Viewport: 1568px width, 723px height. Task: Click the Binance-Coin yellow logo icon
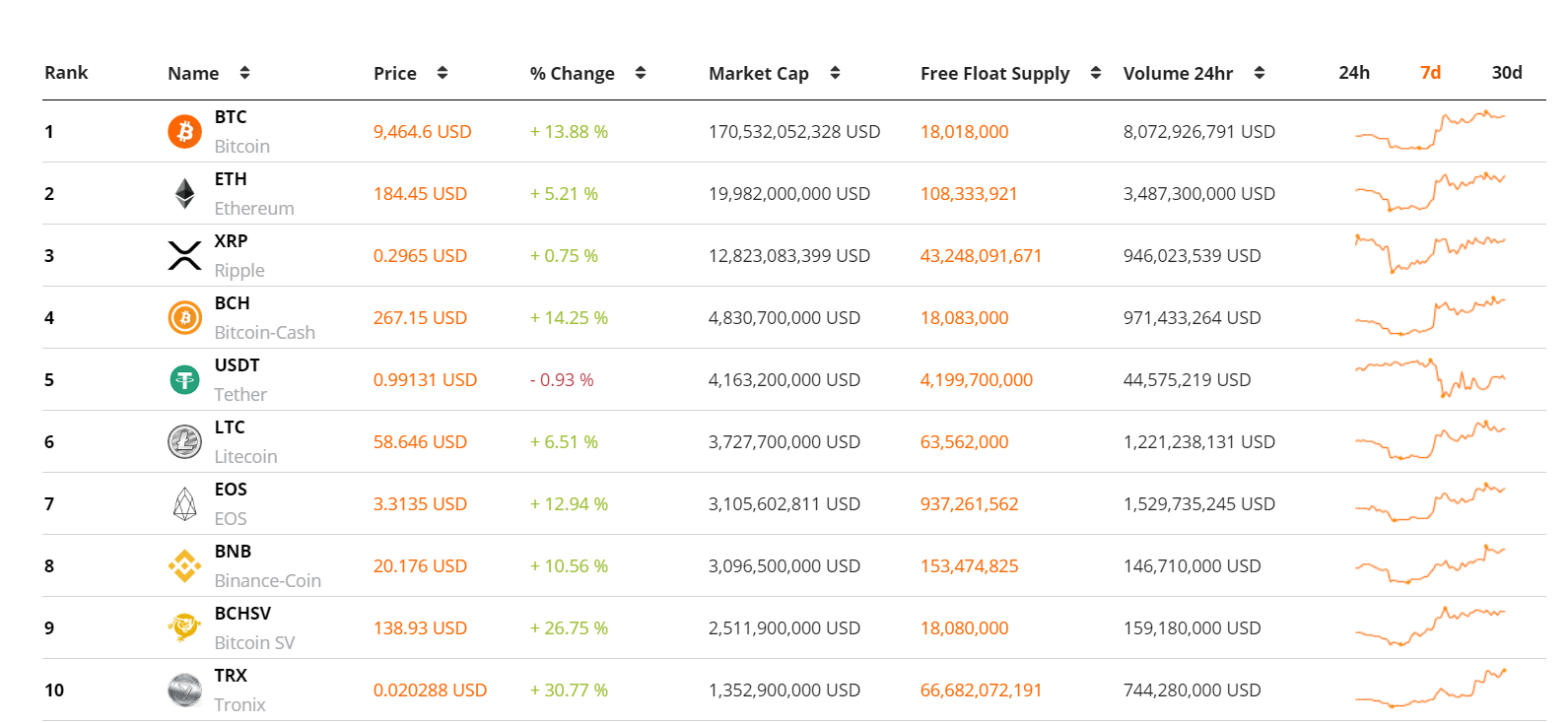(x=184, y=565)
